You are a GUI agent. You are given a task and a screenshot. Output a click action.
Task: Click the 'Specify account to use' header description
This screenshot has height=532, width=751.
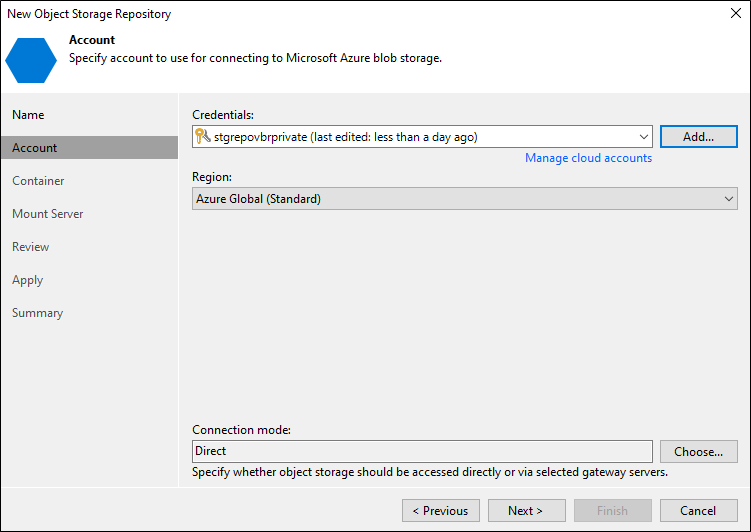[x=255, y=58]
